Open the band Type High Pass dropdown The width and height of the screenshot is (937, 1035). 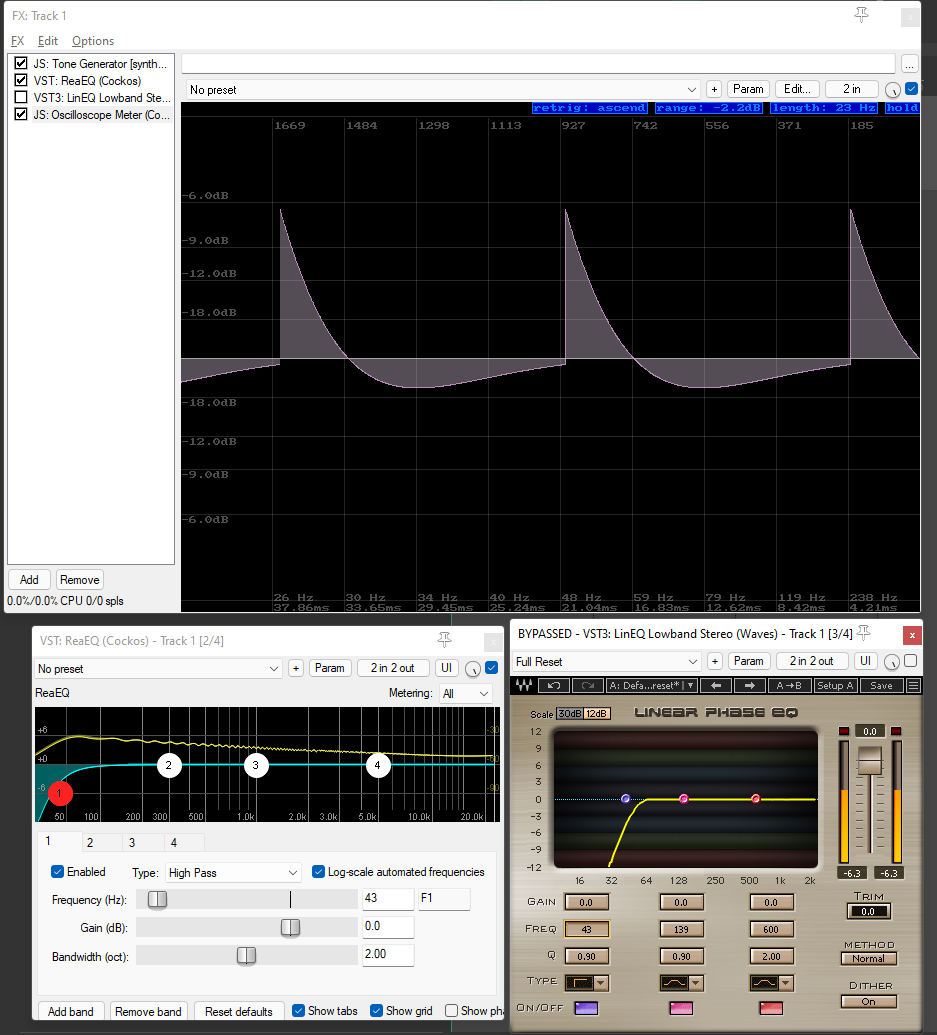tap(232, 873)
